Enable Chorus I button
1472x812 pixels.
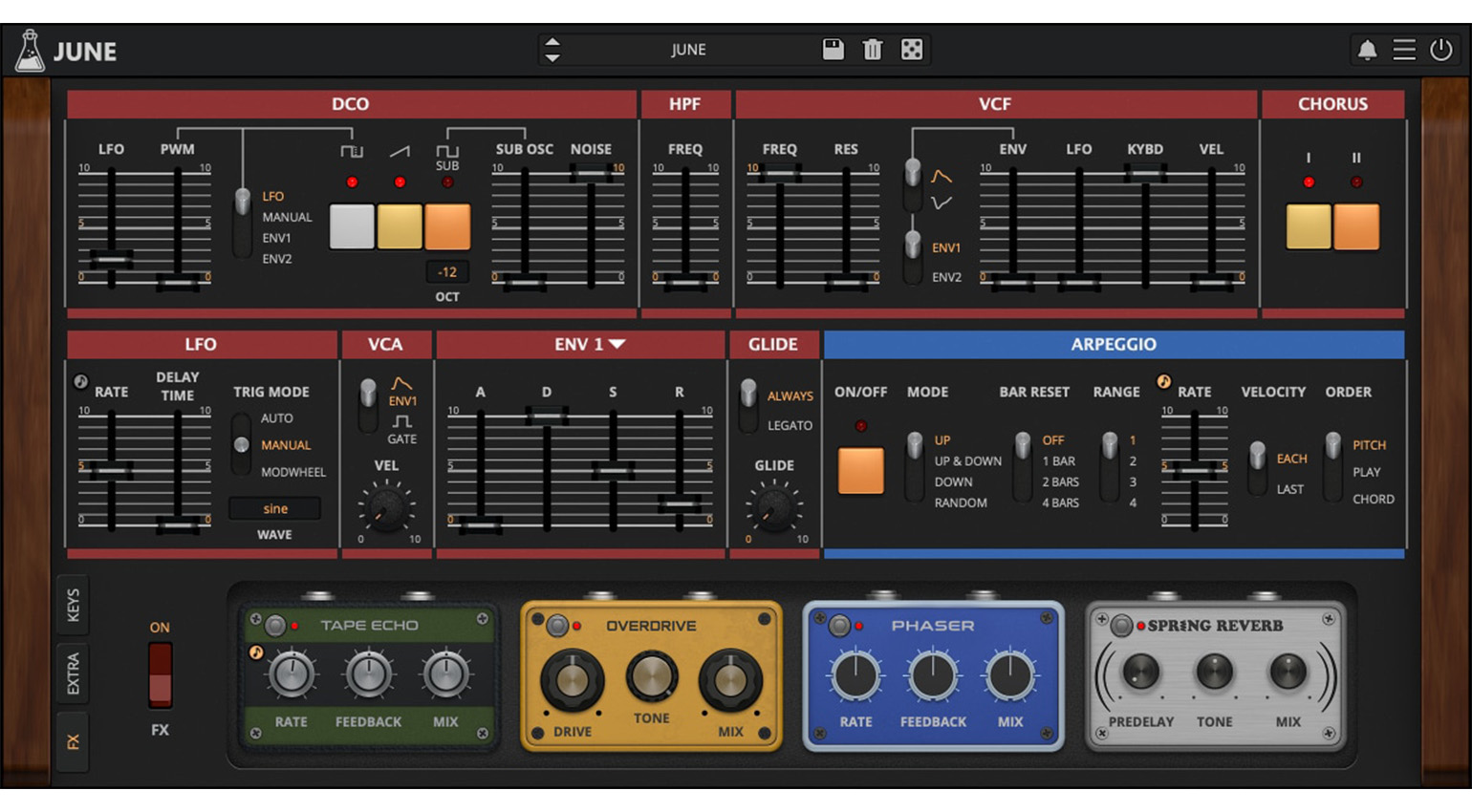point(1308,226)
